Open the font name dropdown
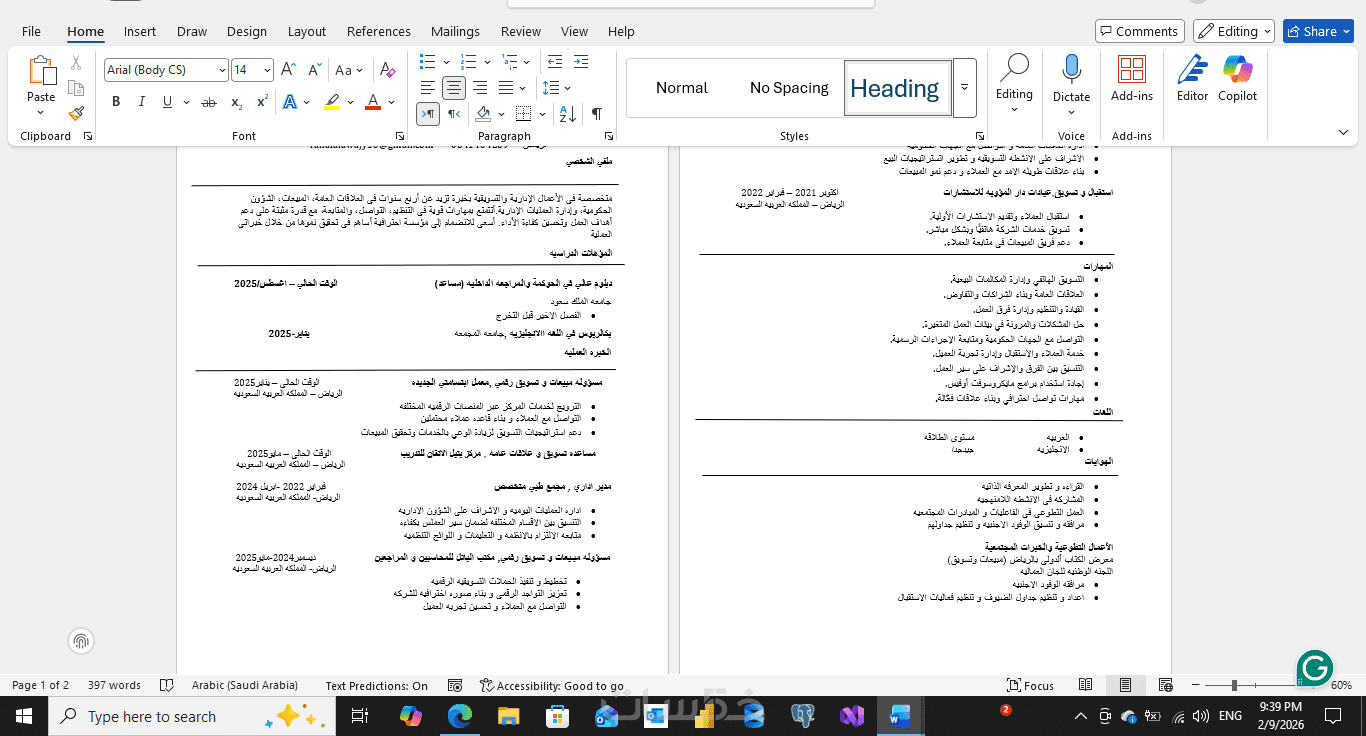The width and height of the screenshot is (1366, 736). (221, 70)
